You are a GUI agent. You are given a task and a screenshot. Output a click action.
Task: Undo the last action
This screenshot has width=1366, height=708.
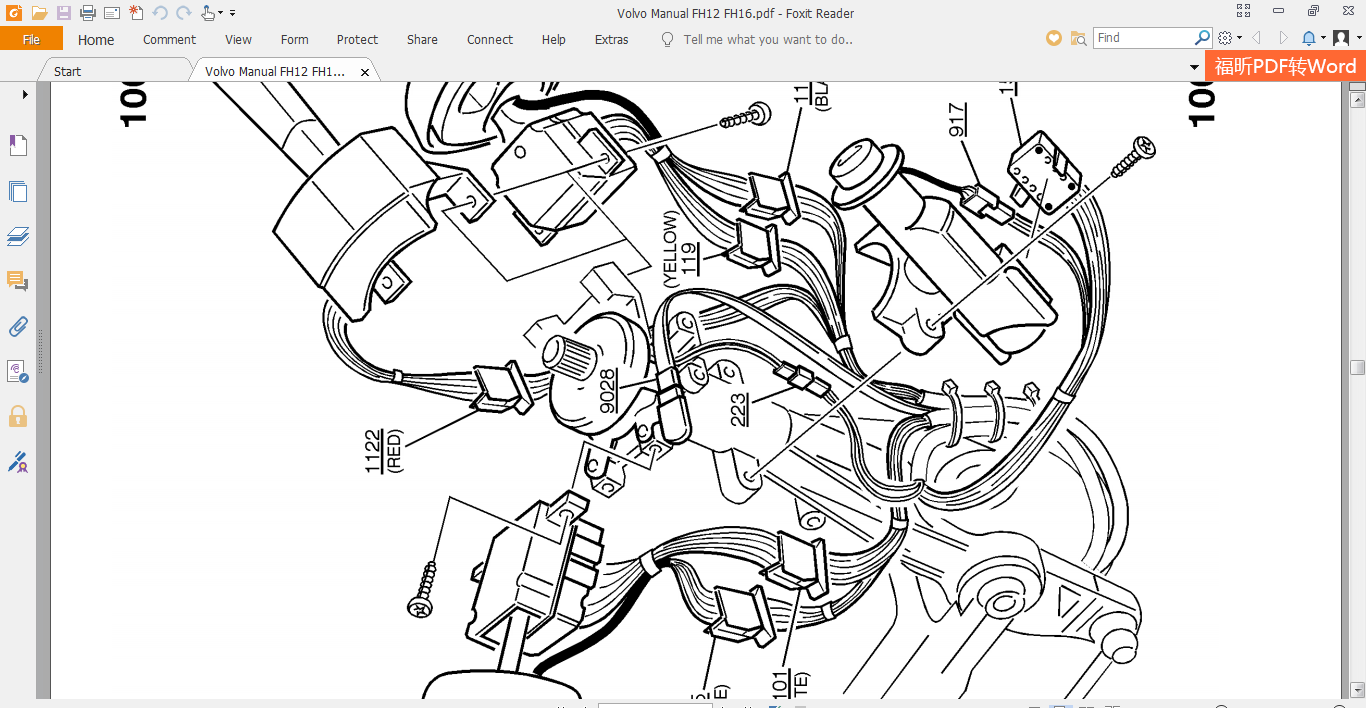point(160,13)
